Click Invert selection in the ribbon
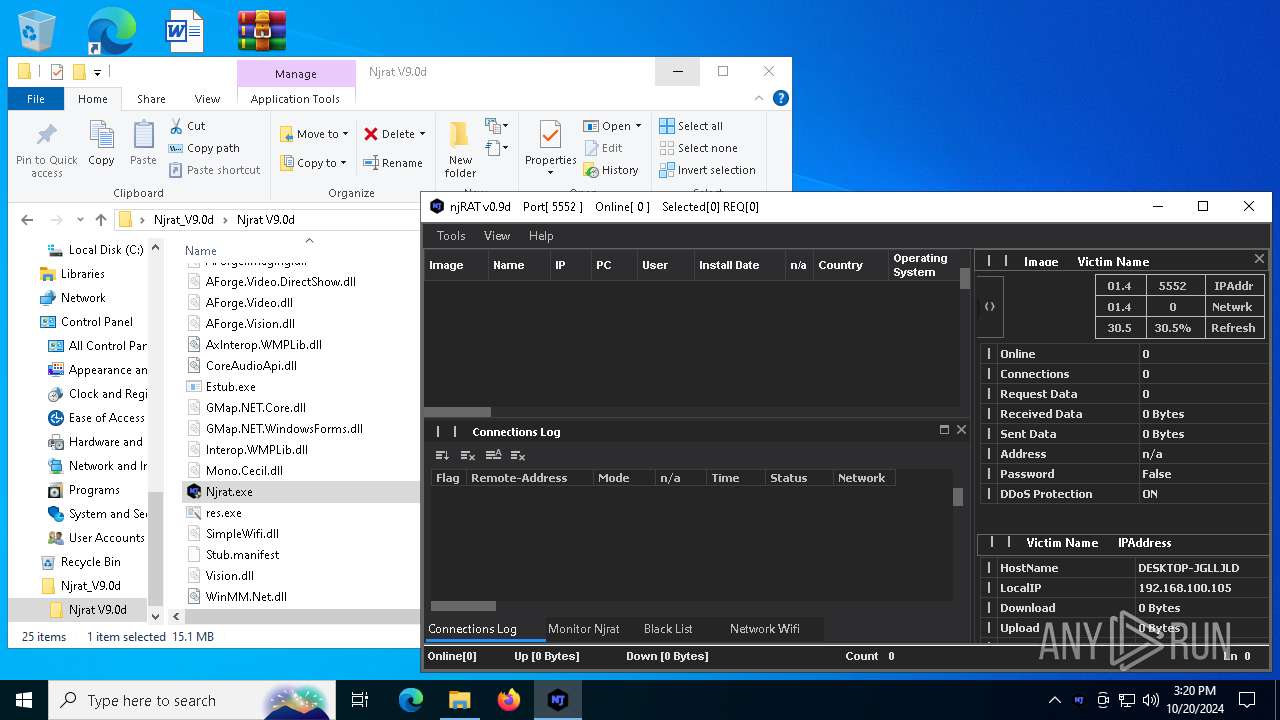1280x720 pixels. coord(707,170)
